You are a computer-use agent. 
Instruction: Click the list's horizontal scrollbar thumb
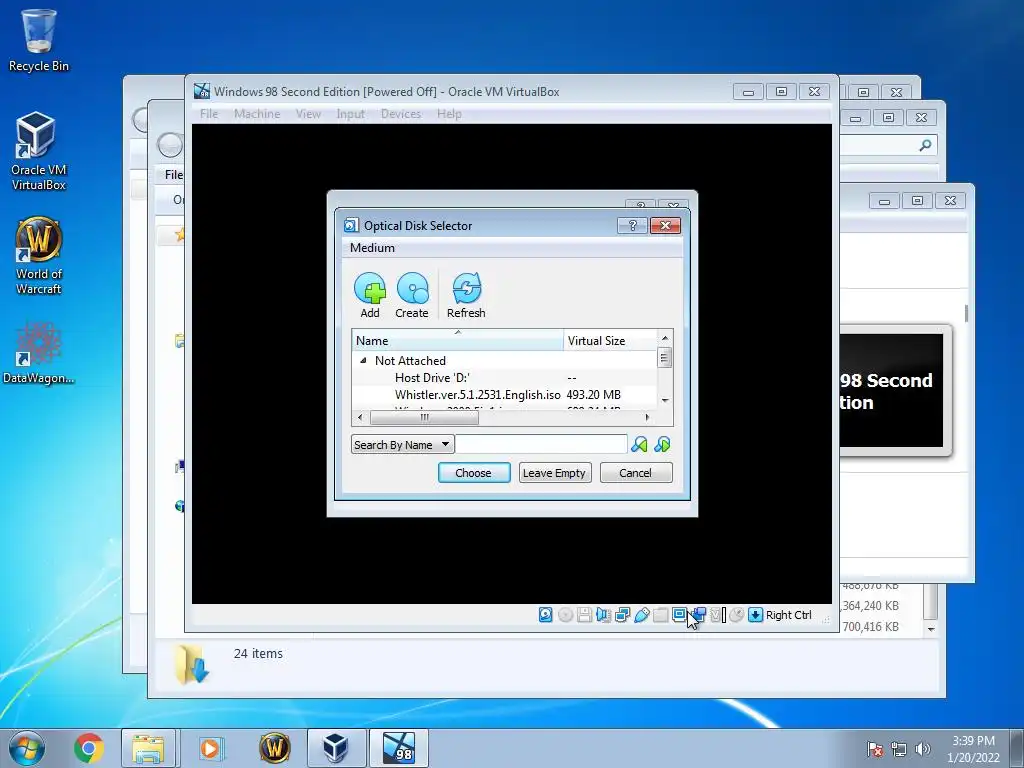[424, 417]
